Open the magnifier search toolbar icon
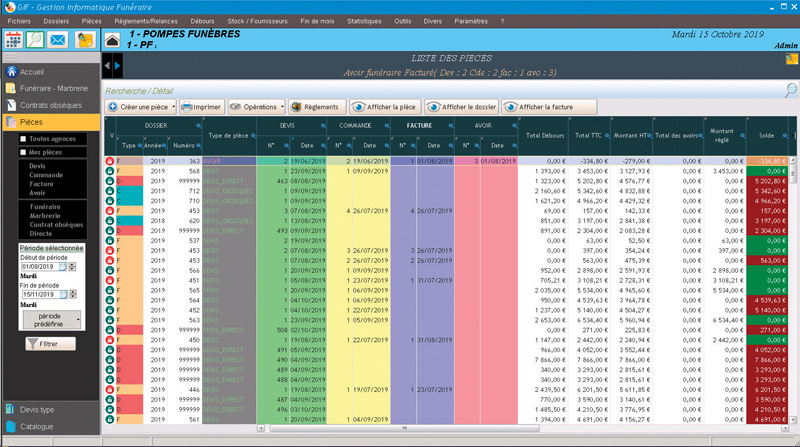 [35, 40]
